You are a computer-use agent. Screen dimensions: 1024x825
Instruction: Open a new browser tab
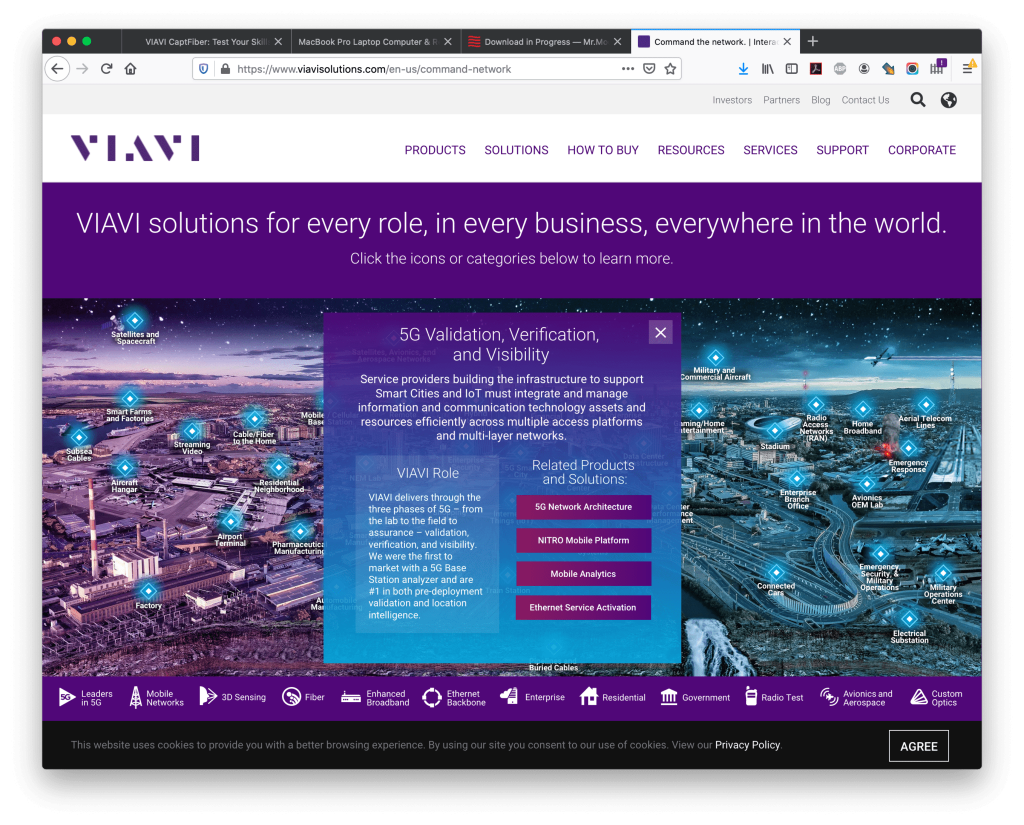tap(812, 41)
